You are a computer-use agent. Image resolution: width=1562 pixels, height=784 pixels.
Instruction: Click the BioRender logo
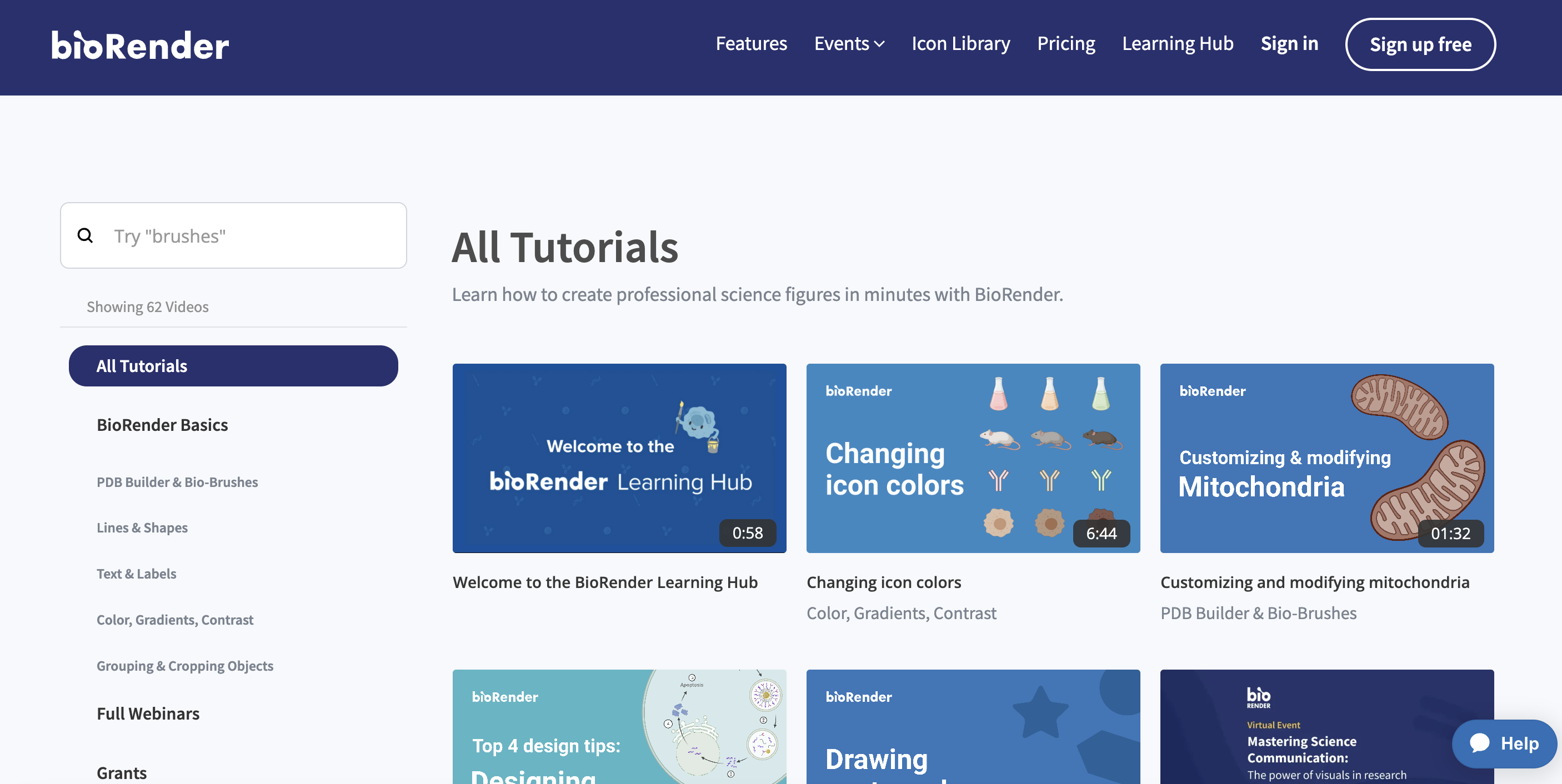point(140,46)
